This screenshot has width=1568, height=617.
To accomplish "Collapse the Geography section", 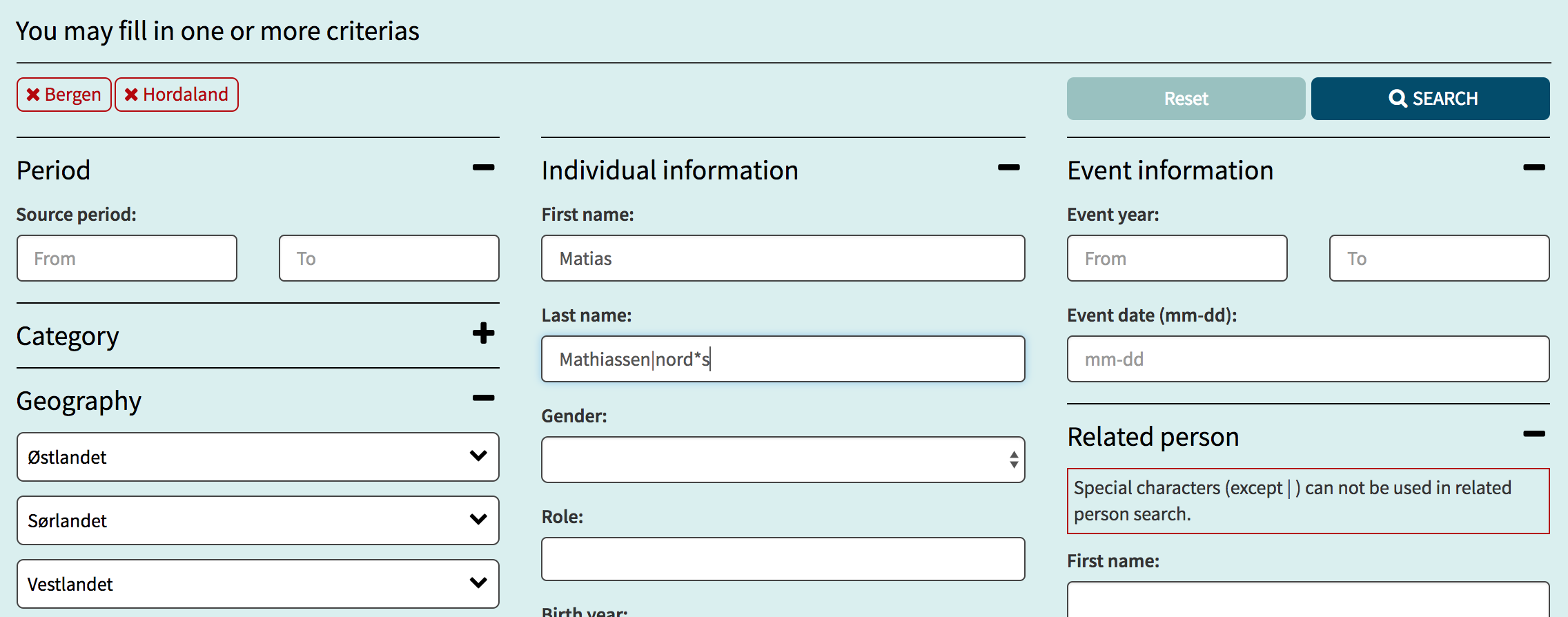I will tap(483, 398).
